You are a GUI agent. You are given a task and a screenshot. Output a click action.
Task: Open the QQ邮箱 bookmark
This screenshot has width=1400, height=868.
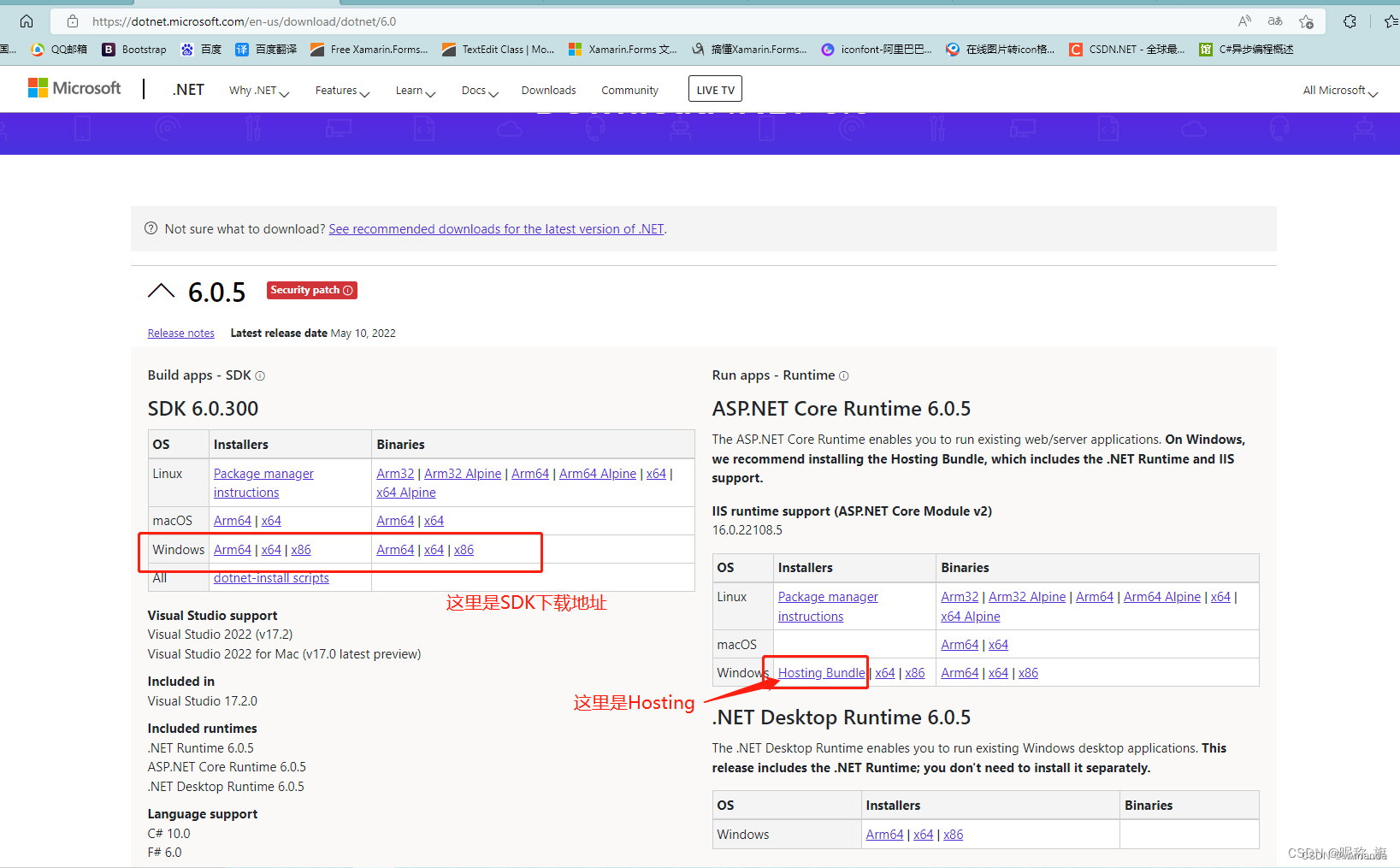click(59, 50)
